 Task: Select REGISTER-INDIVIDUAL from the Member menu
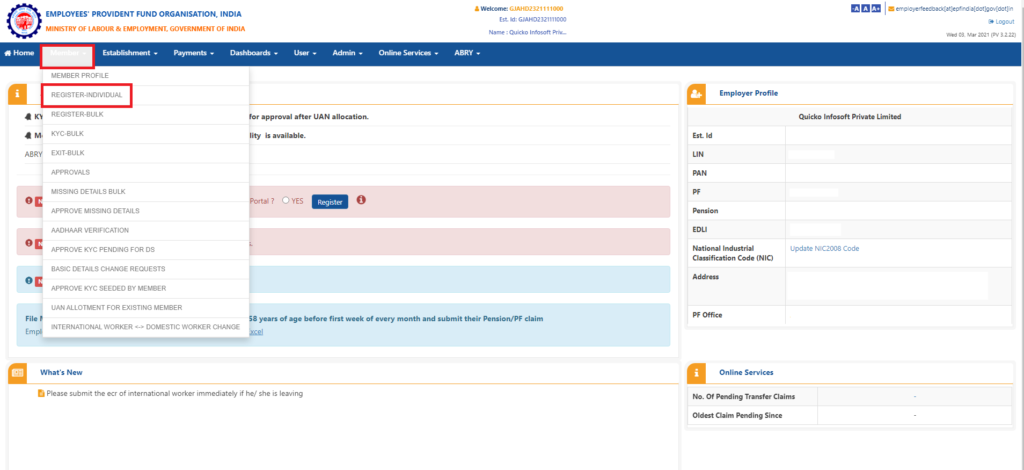[x=146, y=95]
